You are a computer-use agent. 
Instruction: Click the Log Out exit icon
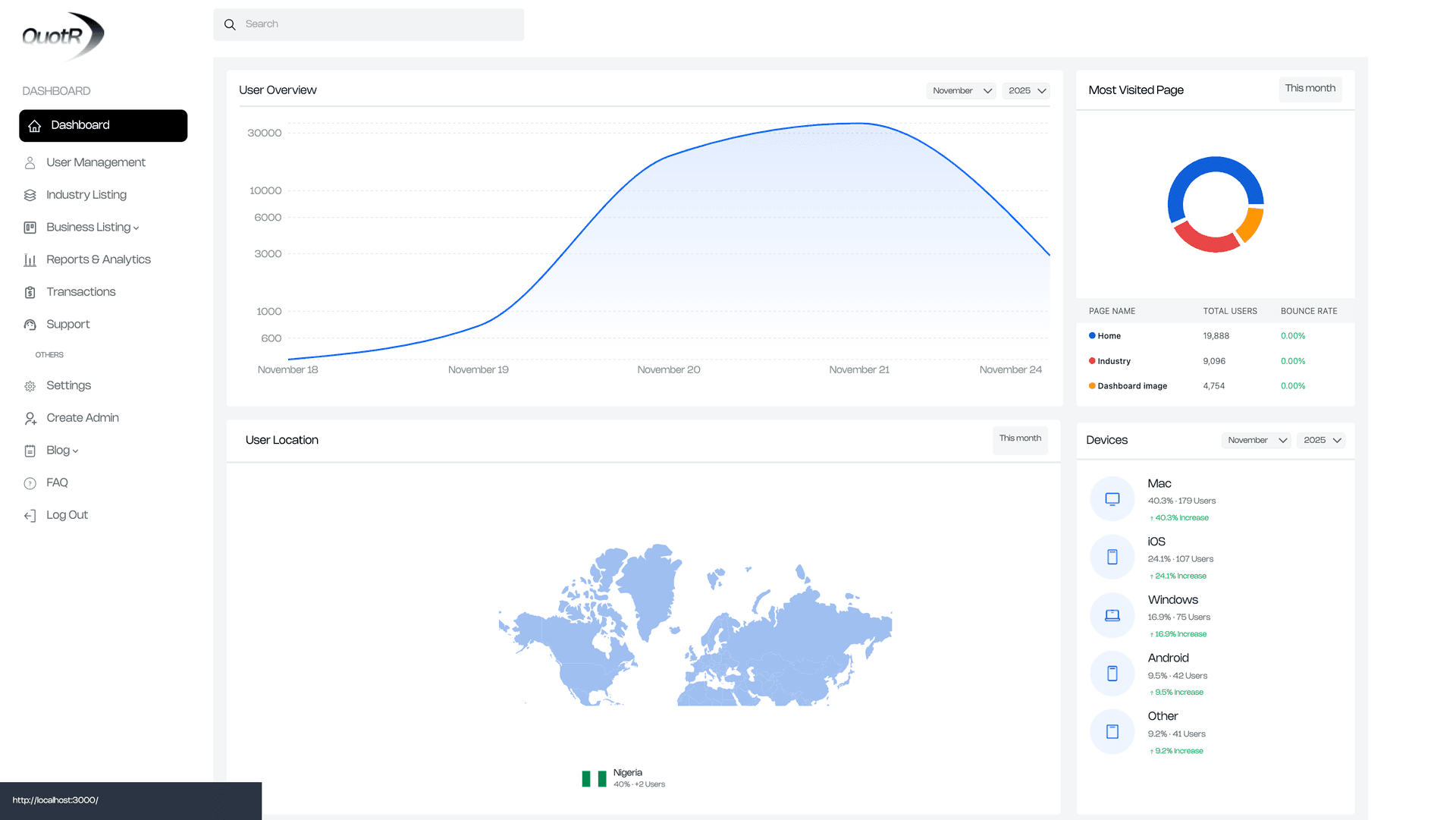(30, 515)
